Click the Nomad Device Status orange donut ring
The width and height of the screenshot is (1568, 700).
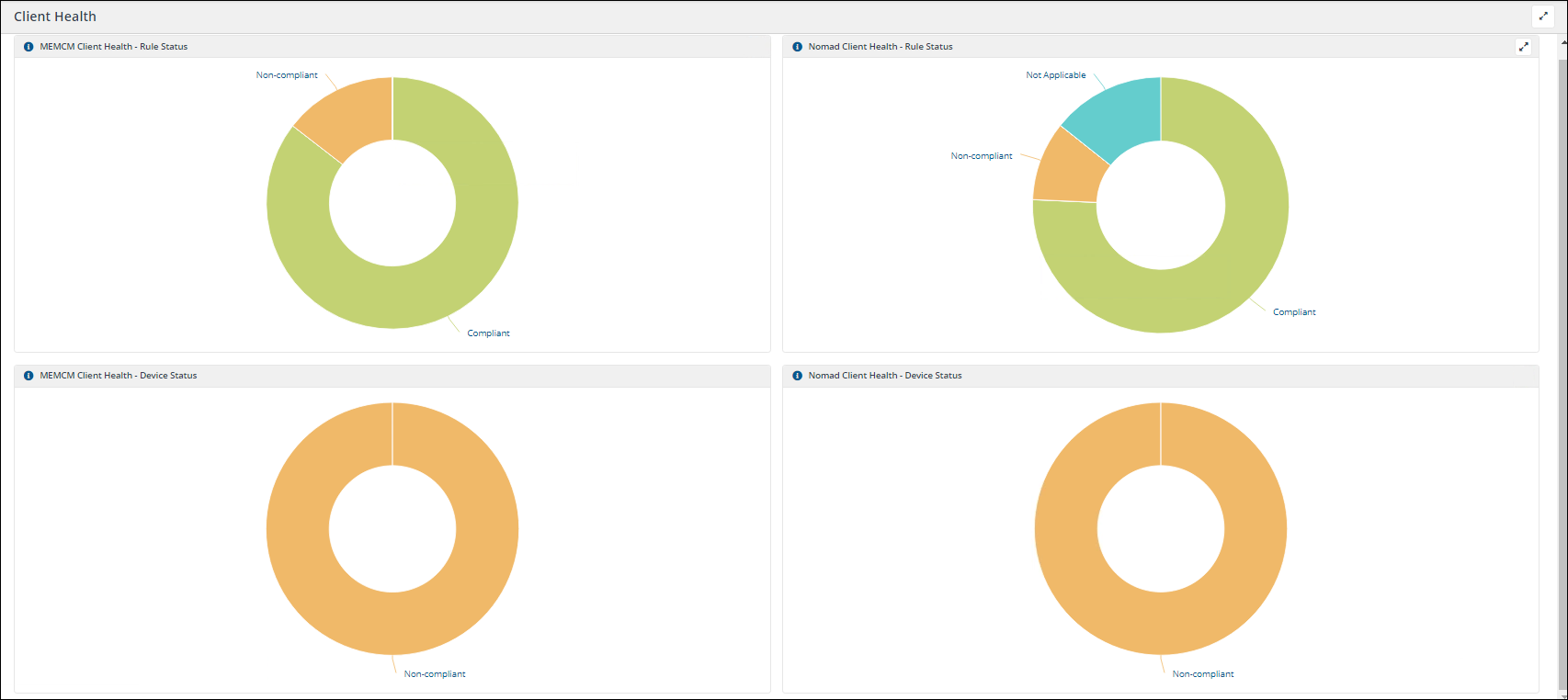(x=1067, y=529)
